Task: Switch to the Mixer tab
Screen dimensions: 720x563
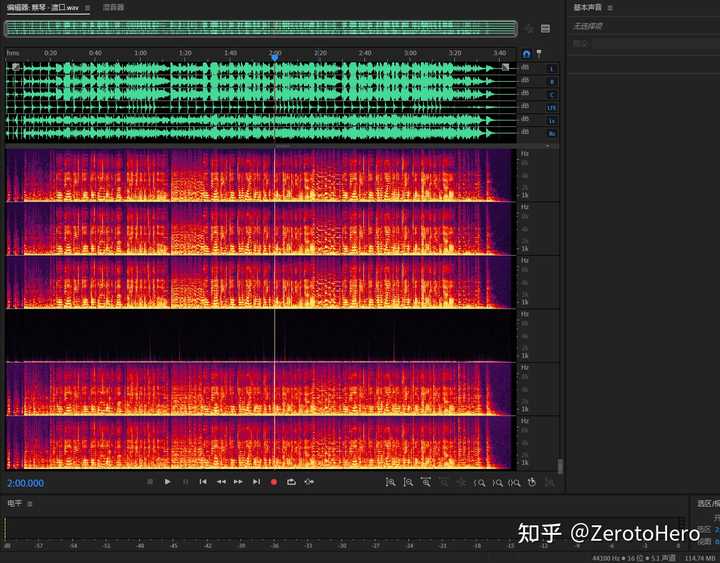Action: point(113,7)
